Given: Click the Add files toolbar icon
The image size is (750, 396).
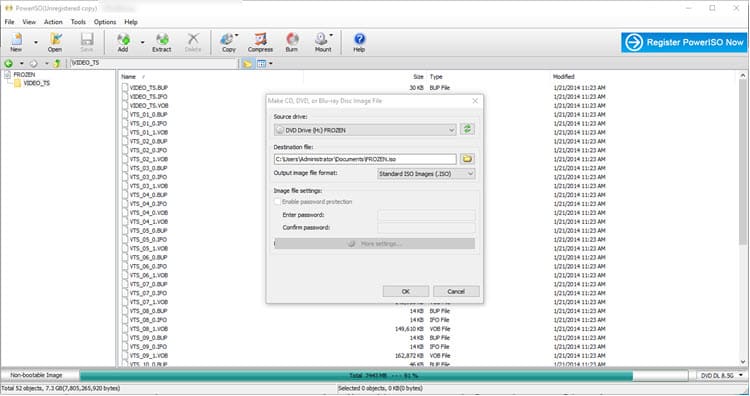Looking at the screenshot, I should tap(123, 42).
